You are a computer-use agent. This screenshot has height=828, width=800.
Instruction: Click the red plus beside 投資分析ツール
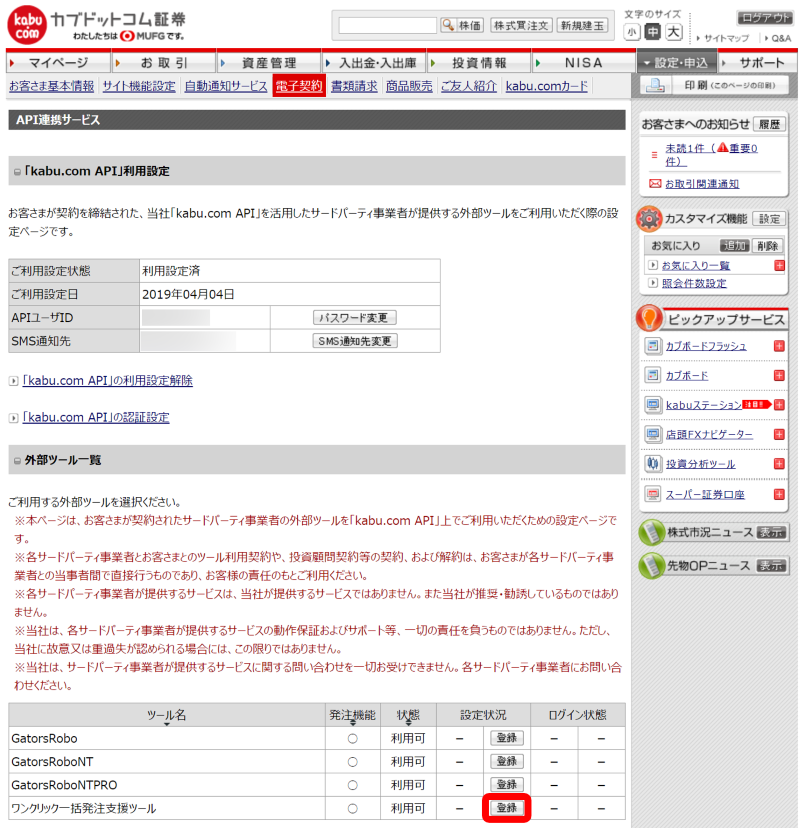pos(779,464)
